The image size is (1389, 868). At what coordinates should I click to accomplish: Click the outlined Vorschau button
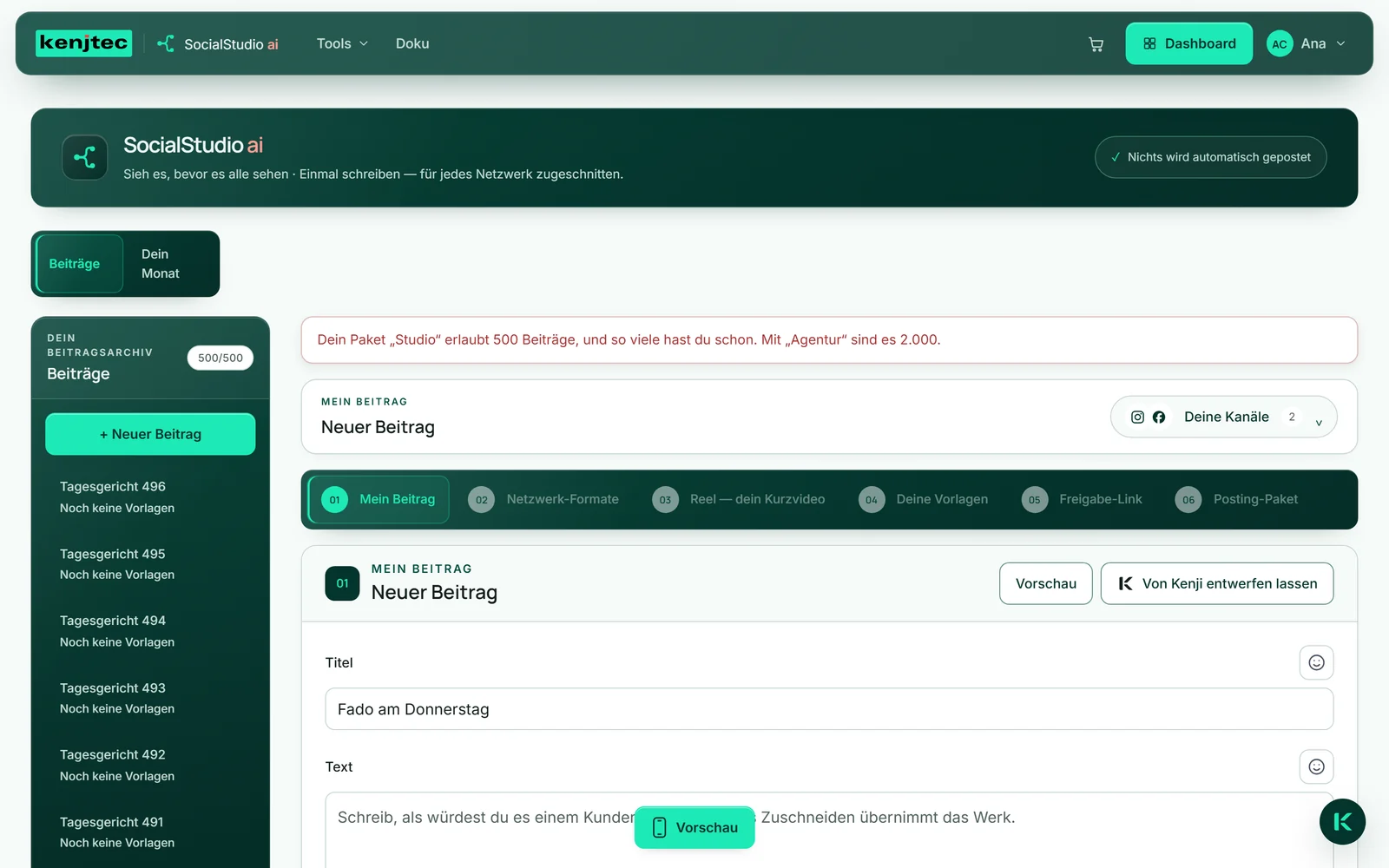pyautogui.click(x=1046, y=583)
